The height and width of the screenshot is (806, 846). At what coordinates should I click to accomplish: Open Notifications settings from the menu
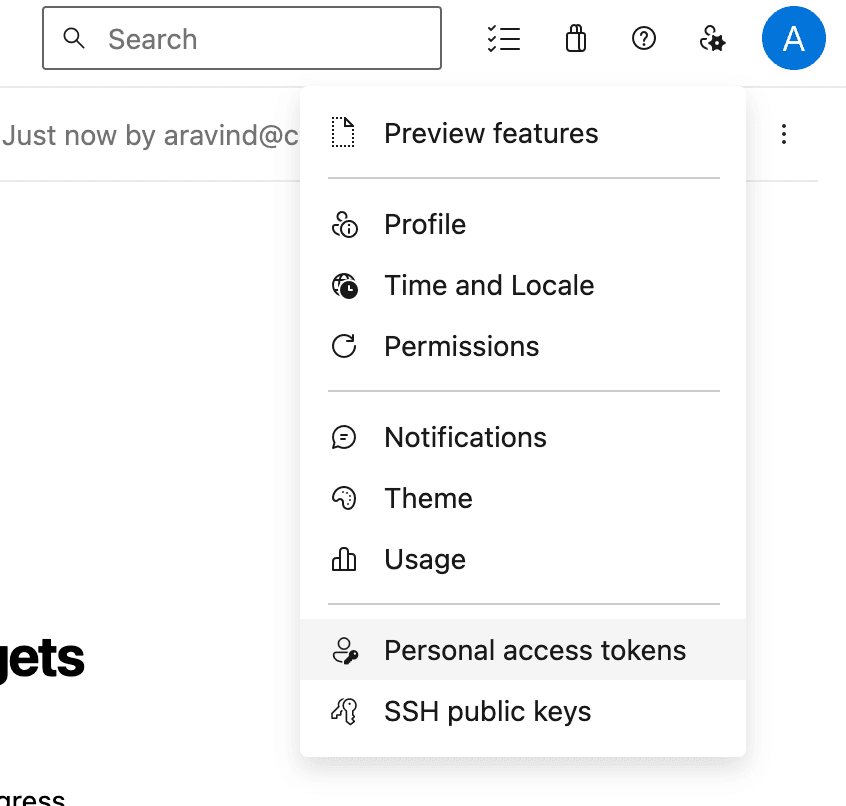coord(465,438)
